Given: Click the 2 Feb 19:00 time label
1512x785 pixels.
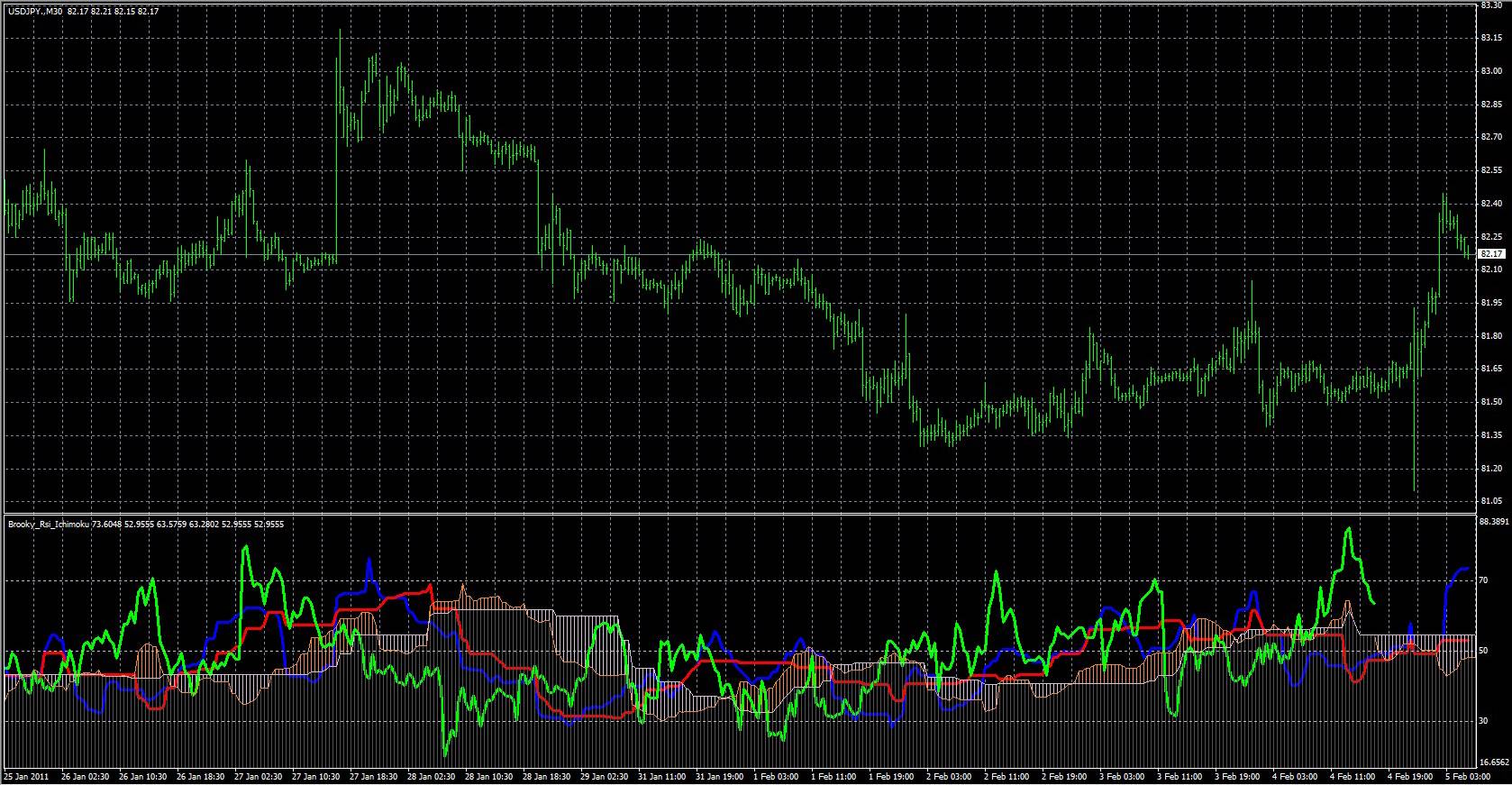Looking at the screenshot, I should (x=1066, y=776).
